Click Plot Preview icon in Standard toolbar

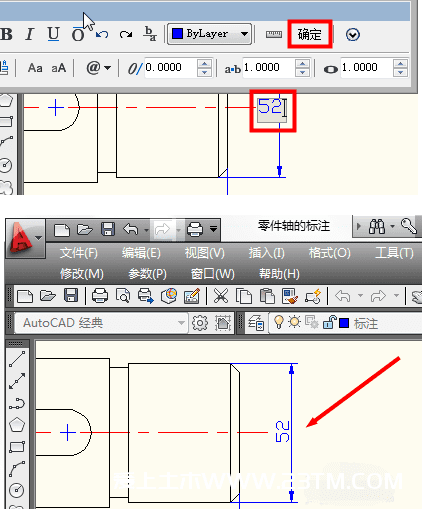click(123, 296)
